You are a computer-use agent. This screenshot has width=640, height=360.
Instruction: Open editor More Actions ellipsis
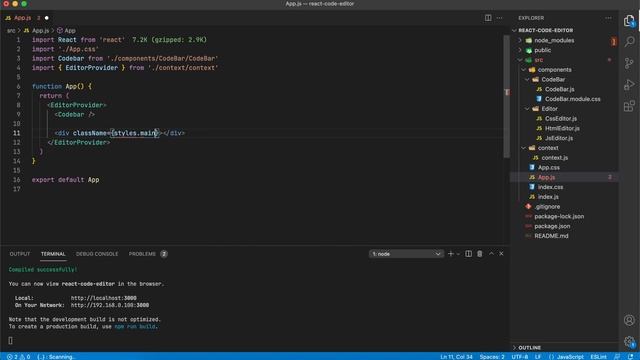point(499,18)
